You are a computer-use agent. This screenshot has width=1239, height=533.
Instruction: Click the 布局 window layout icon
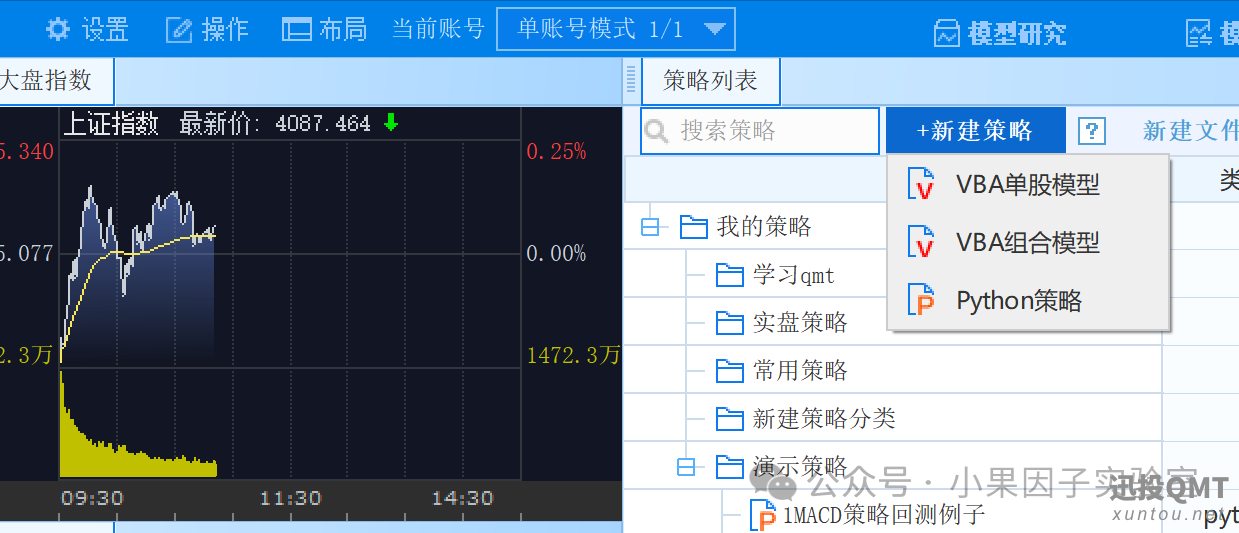(297, 30)
